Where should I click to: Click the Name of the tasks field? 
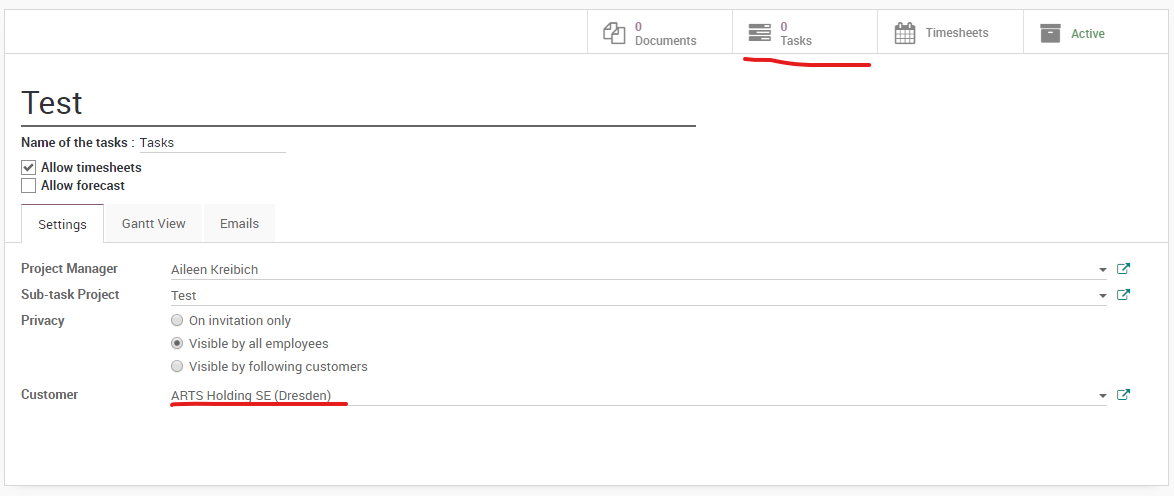[213, 142]
